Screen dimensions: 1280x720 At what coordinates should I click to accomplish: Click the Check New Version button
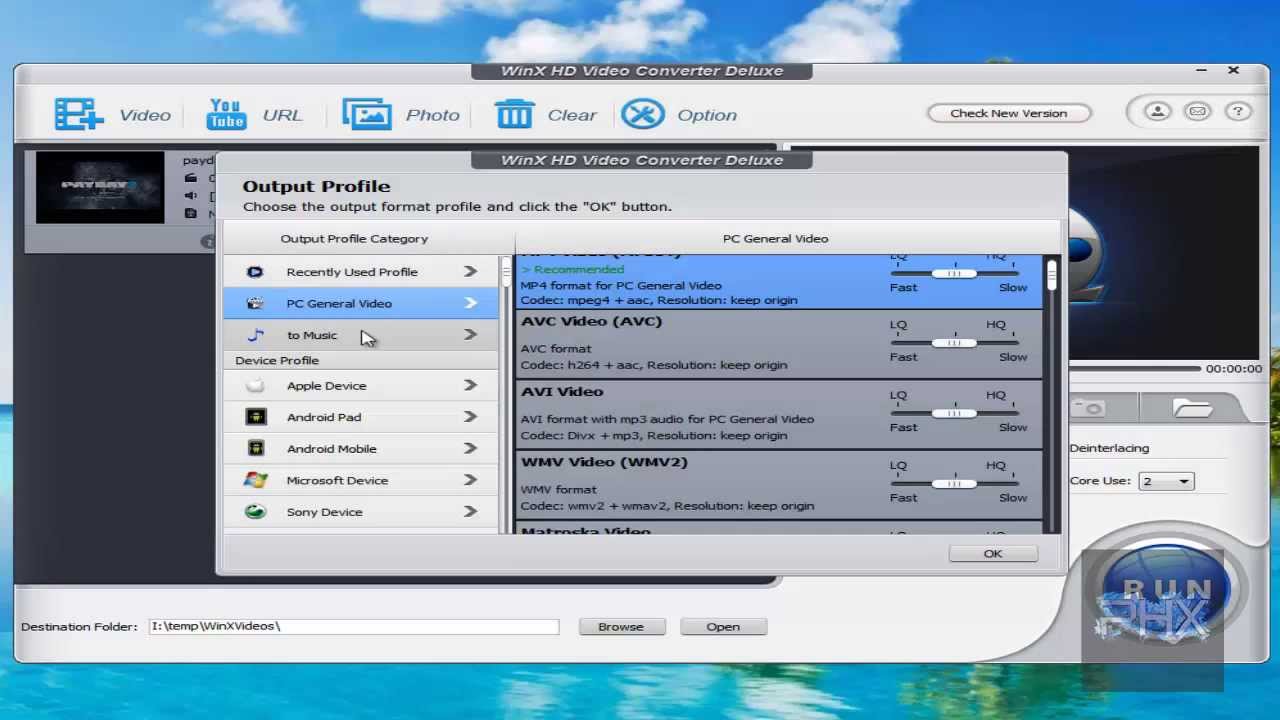click(1009, 113)
